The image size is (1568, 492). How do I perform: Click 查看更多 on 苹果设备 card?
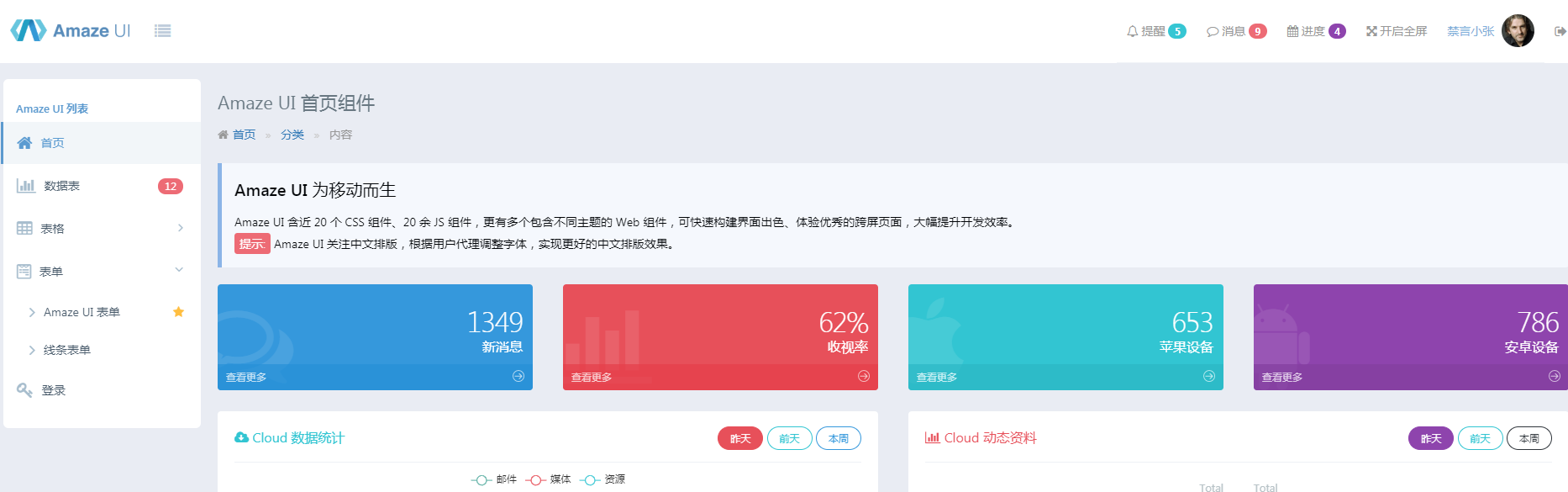937,378
